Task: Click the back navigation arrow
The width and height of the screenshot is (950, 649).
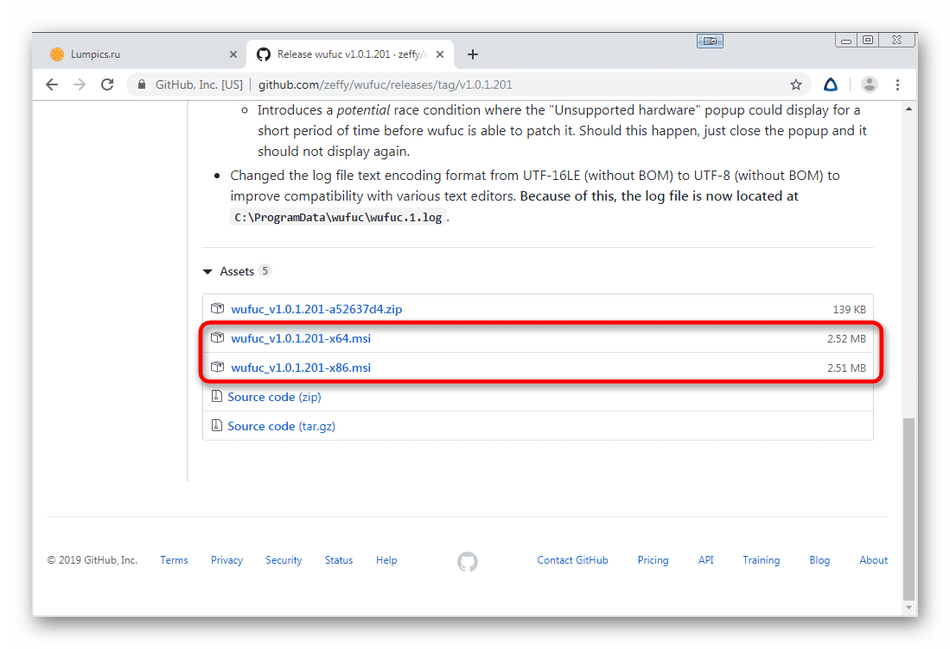Action: [x=52, y=85]
